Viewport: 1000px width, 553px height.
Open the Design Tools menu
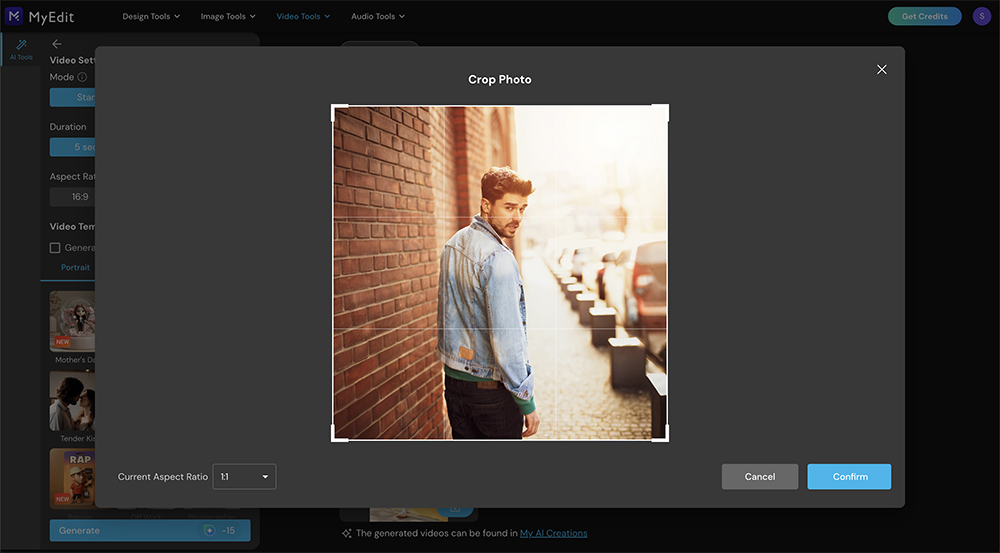coord(151,17)
